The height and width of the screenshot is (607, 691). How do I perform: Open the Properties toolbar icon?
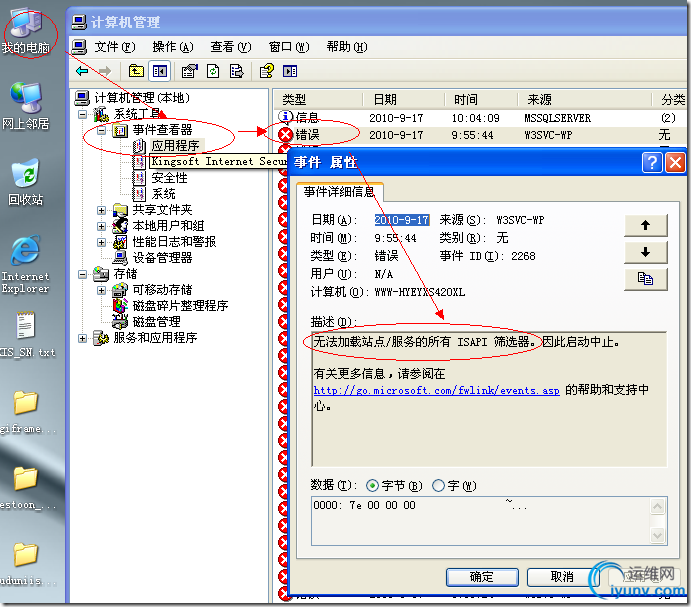[190, 71]
